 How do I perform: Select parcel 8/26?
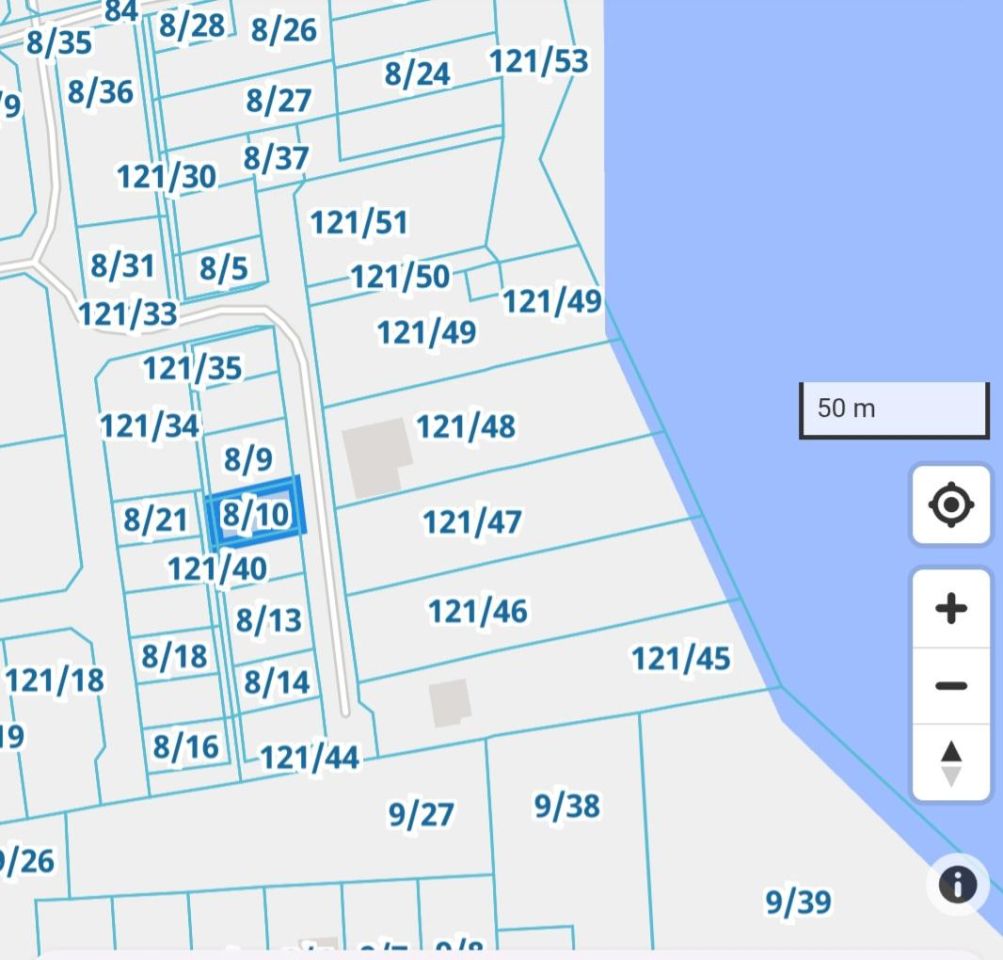(x=283, y=29)
